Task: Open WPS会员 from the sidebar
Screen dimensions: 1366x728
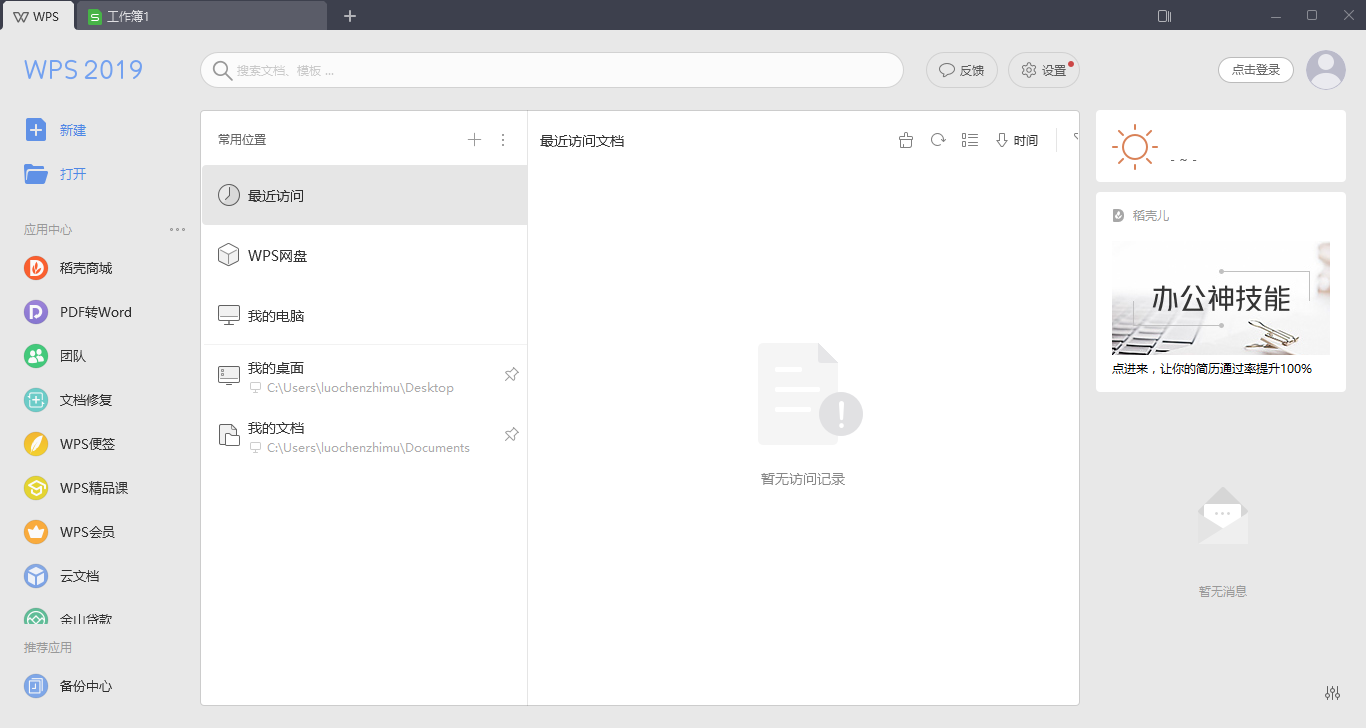Action: pos(70,532)
